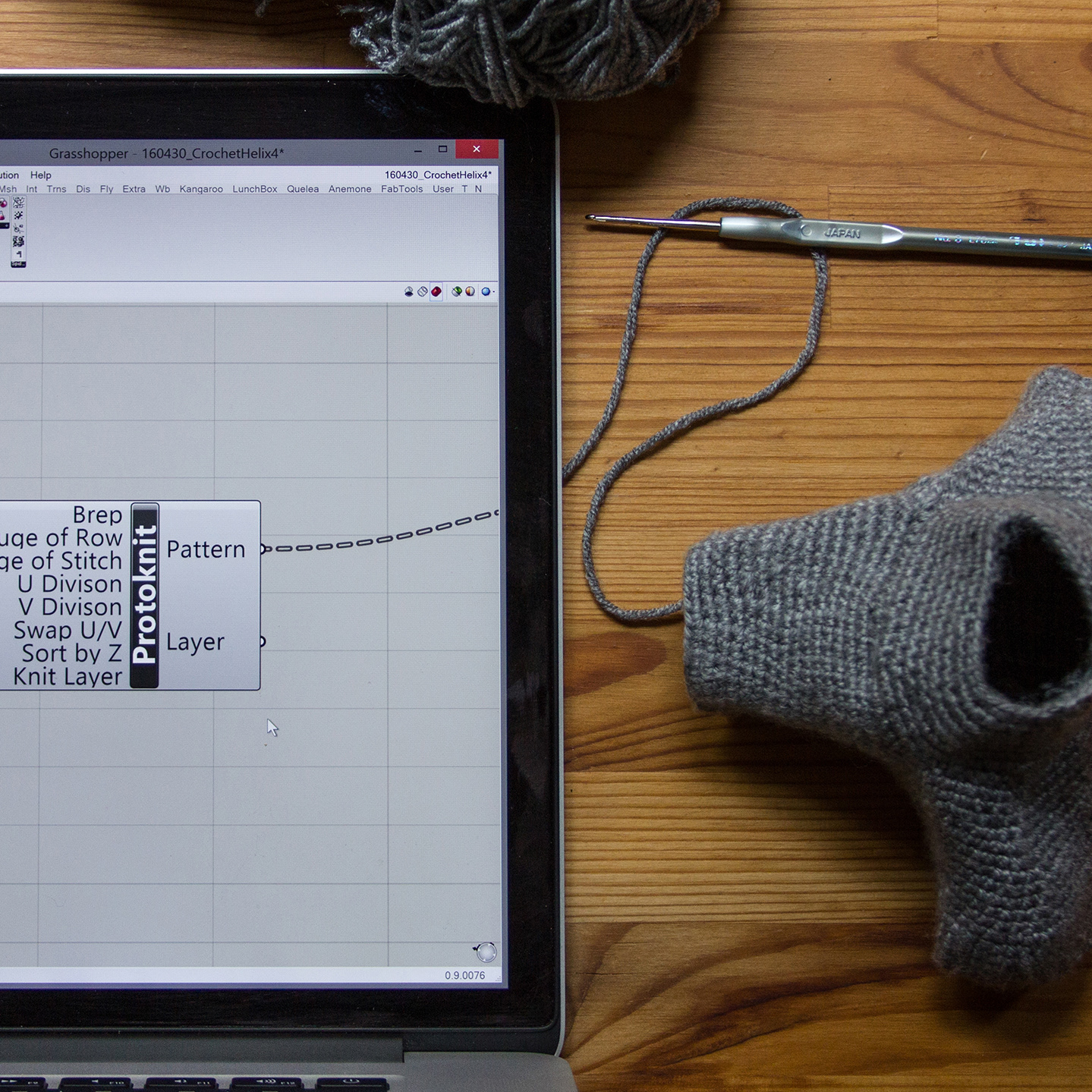Maximize the Grasshopper window

tap(443, 149)
